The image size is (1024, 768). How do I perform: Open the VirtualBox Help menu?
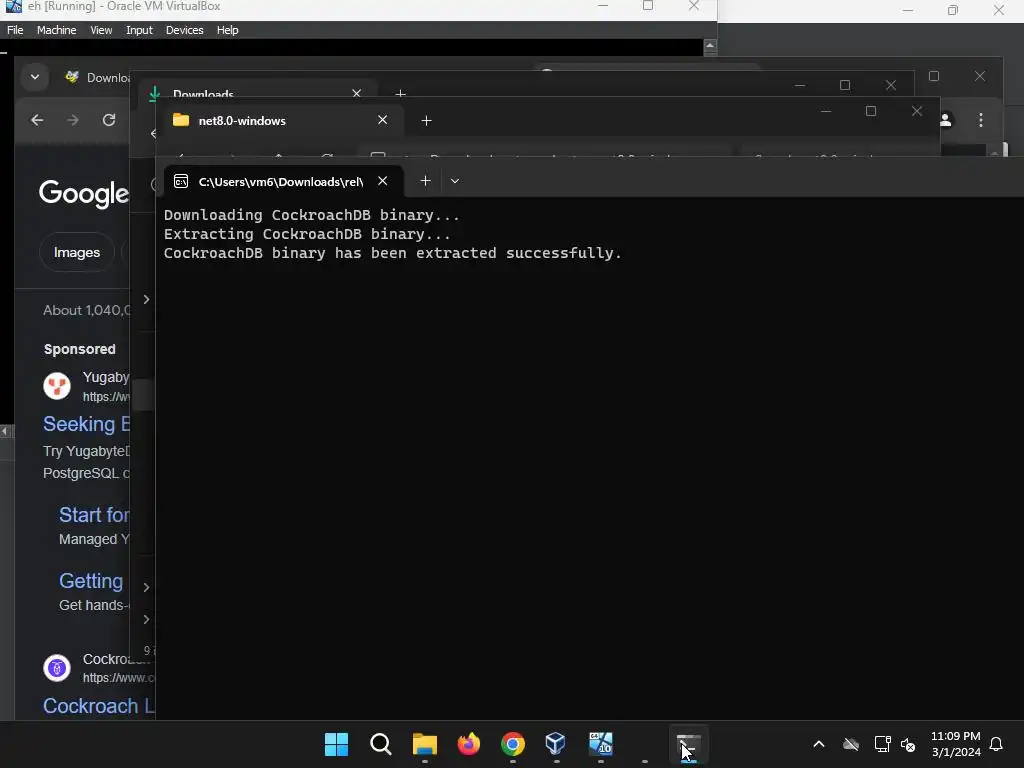click(227, 30)
